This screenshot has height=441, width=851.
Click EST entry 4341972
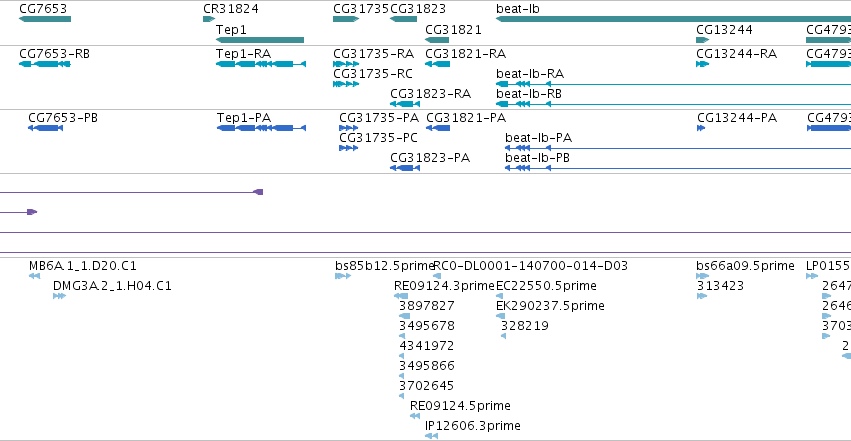click(401, 356)
